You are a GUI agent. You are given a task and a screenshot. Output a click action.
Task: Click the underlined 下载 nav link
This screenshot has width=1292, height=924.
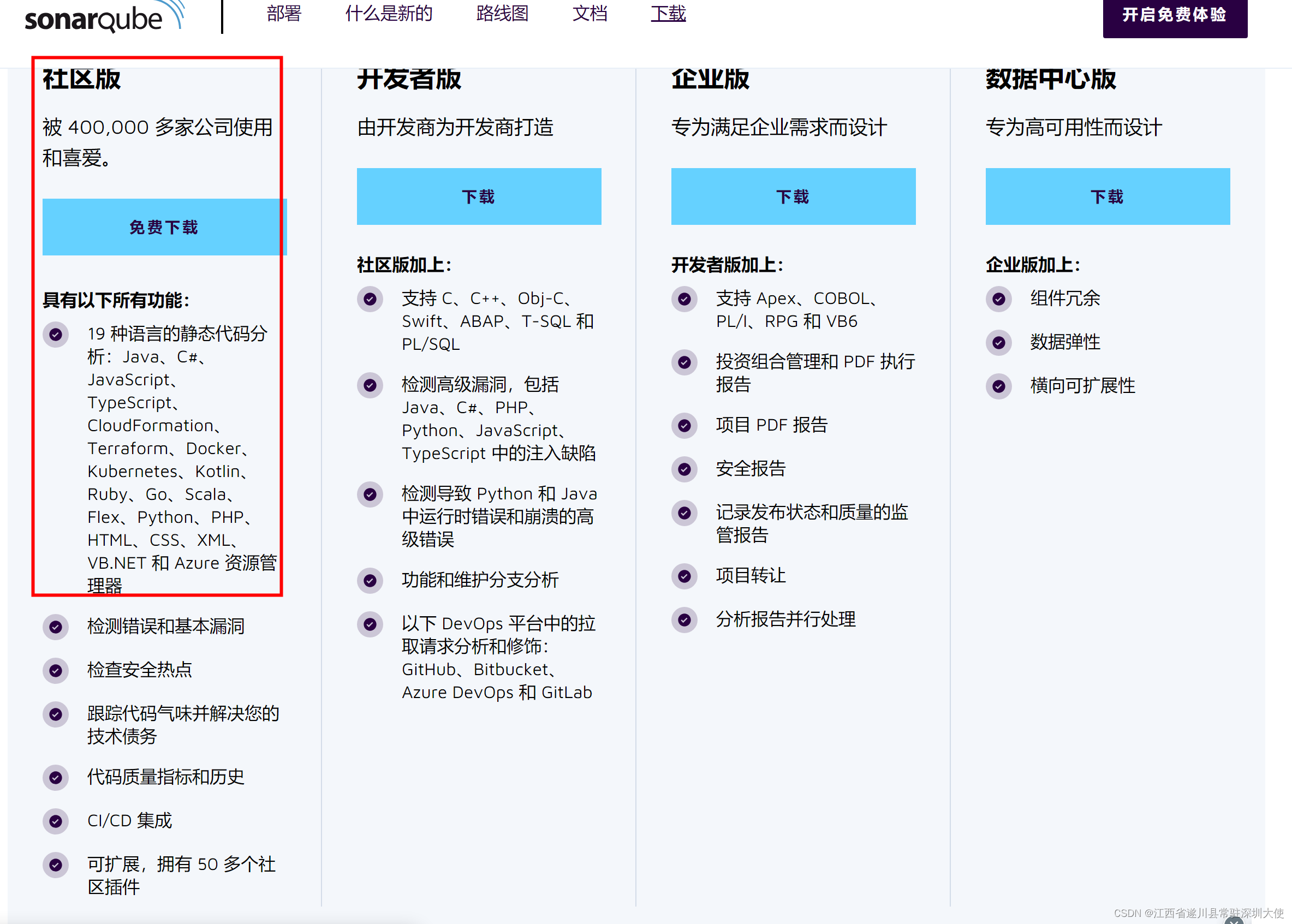tap(668, 14)
